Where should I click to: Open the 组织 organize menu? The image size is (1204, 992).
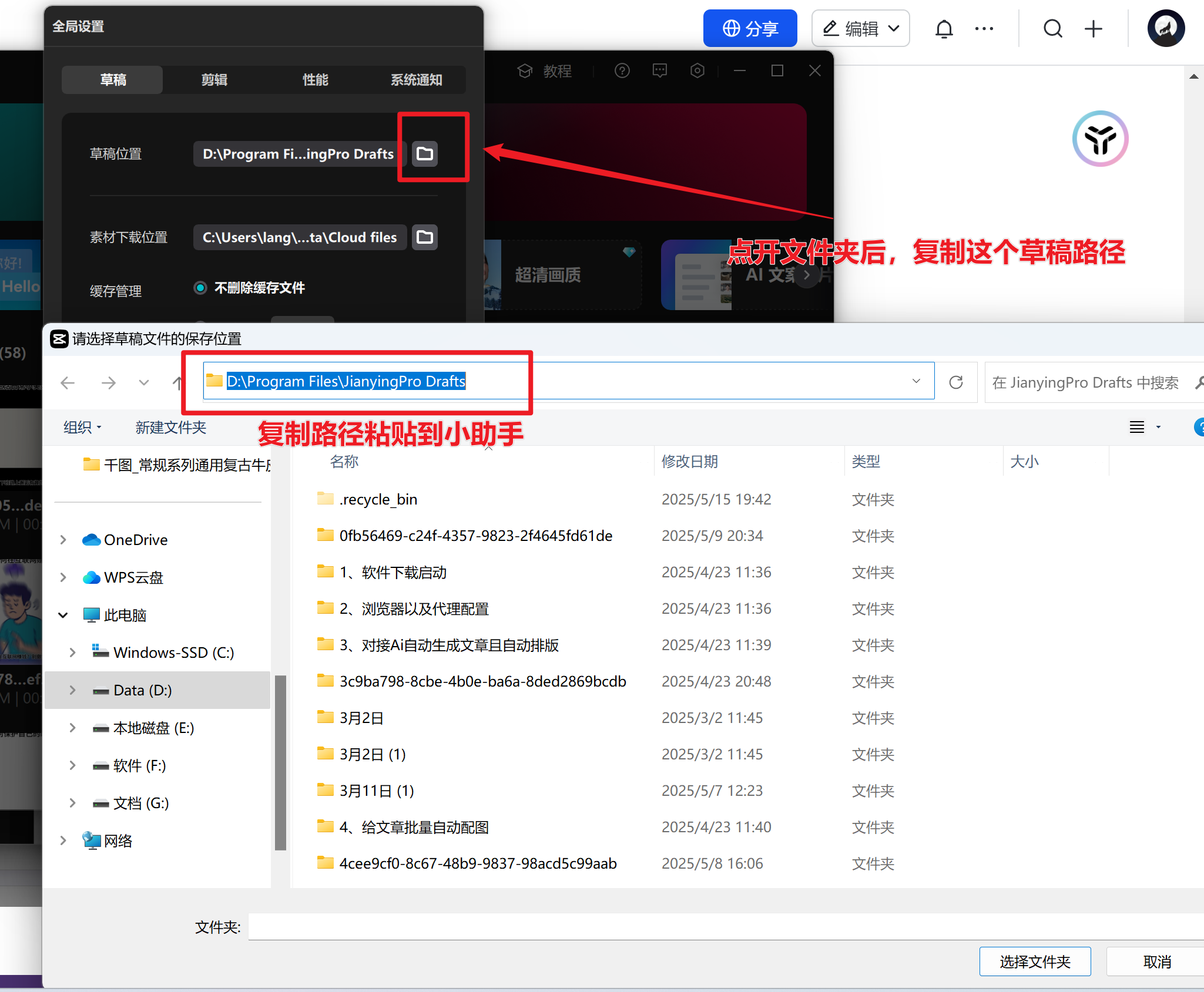(82, 428)
